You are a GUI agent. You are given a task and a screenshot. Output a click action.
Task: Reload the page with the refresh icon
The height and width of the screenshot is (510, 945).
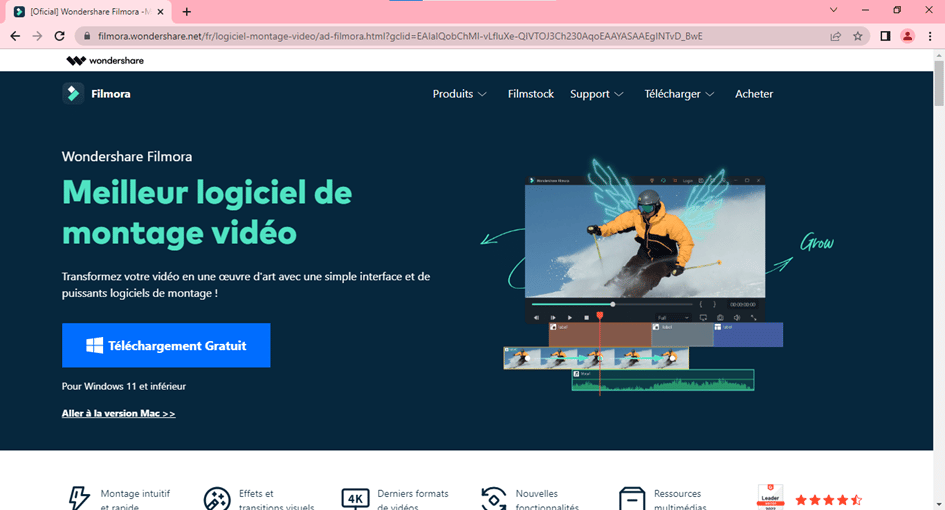[x=60, y=35]
